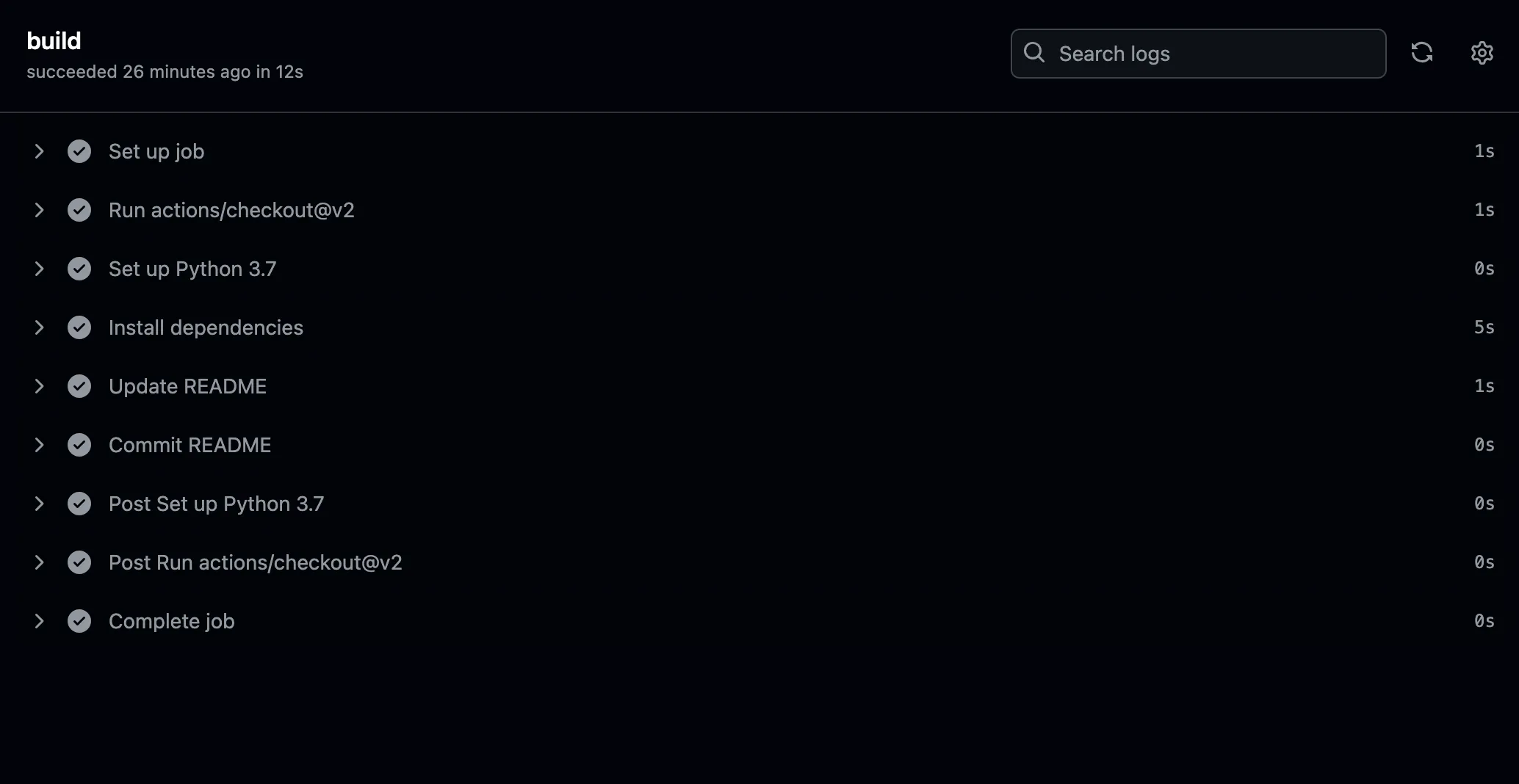Click the Update README success checkmark

point(79,386)
